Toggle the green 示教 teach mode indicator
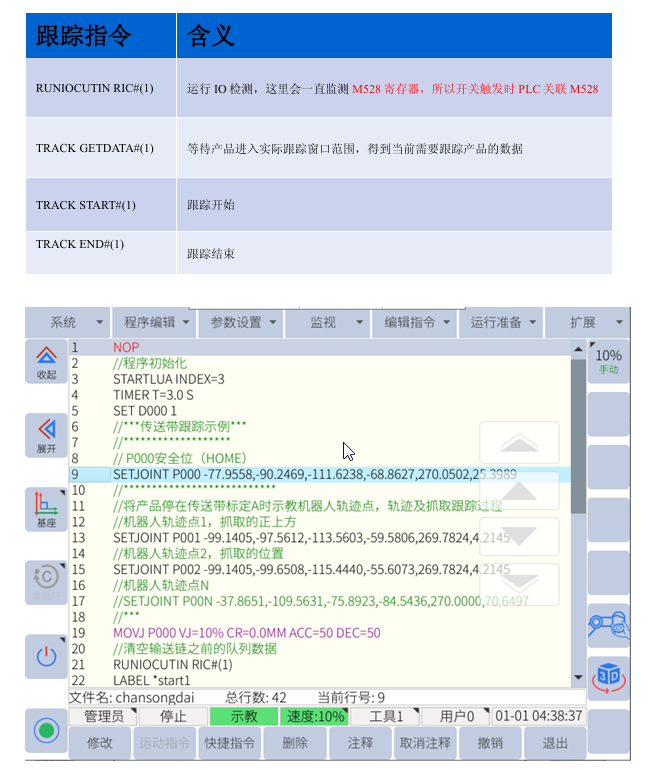Image resolution: width=648 pixels, height=770 pixels. pyautogui.click(x=244, y=716)
